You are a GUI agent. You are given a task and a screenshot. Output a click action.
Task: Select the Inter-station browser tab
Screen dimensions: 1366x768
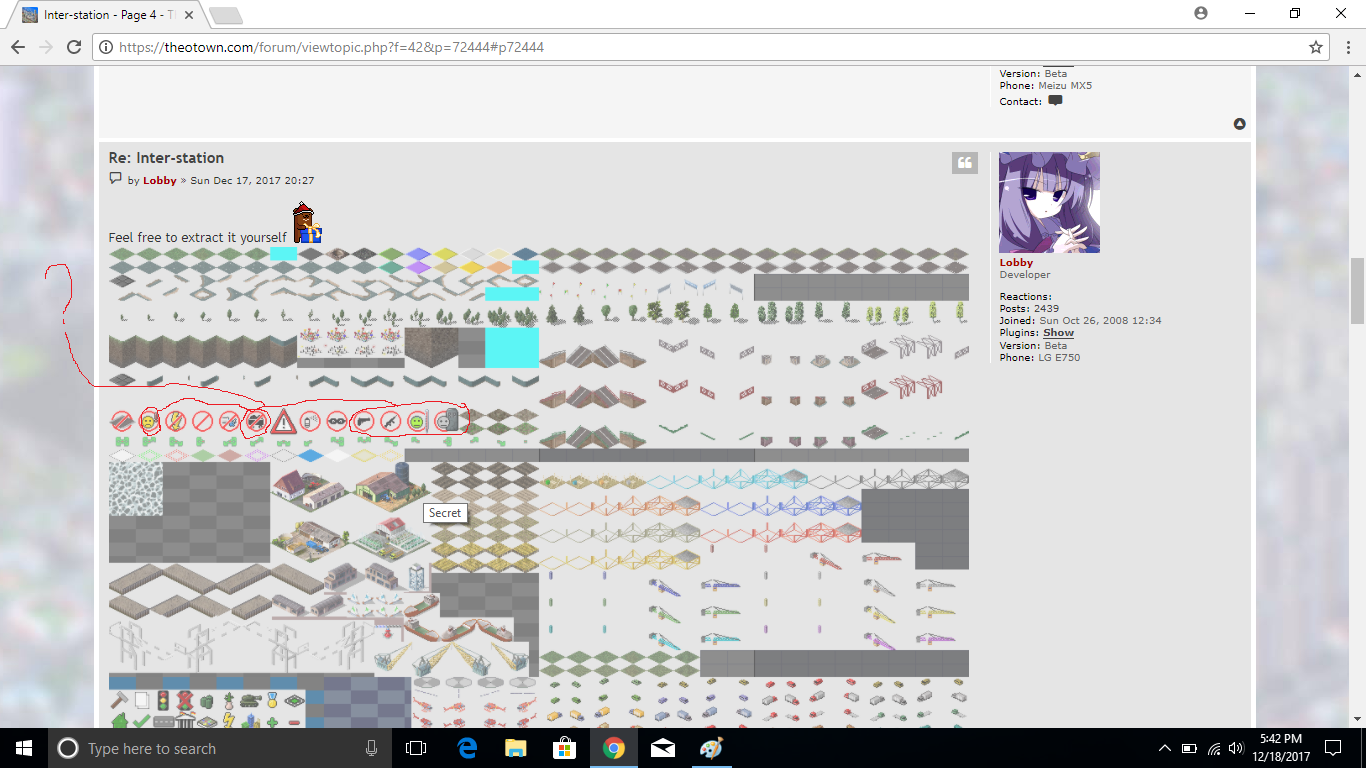click(x=106, y=15)
